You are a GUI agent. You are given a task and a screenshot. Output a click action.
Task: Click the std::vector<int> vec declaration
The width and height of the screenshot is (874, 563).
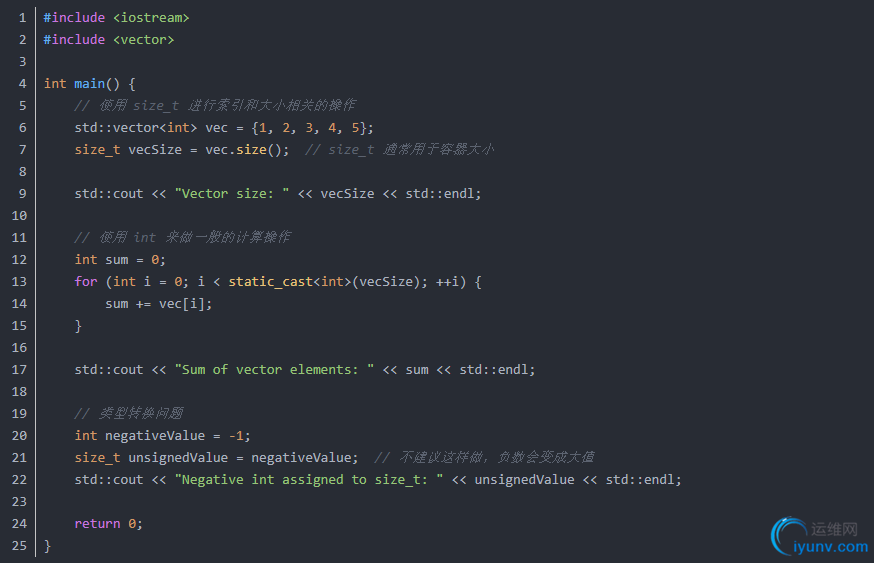(x=224, y=128)
